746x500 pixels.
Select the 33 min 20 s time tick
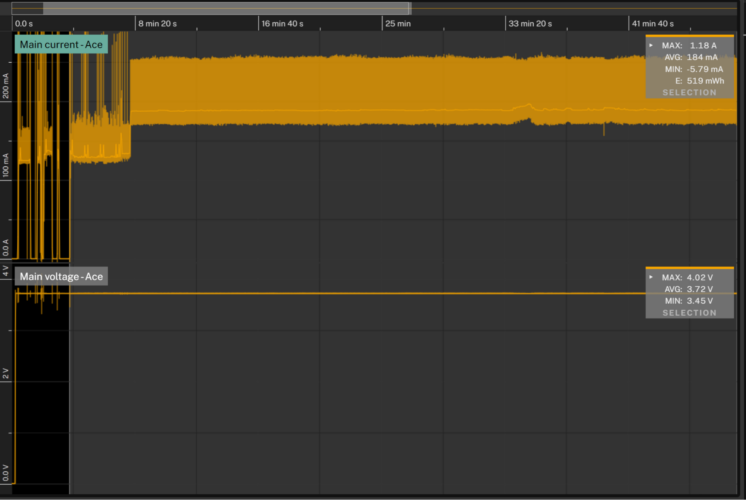click(x=530, y=22)
